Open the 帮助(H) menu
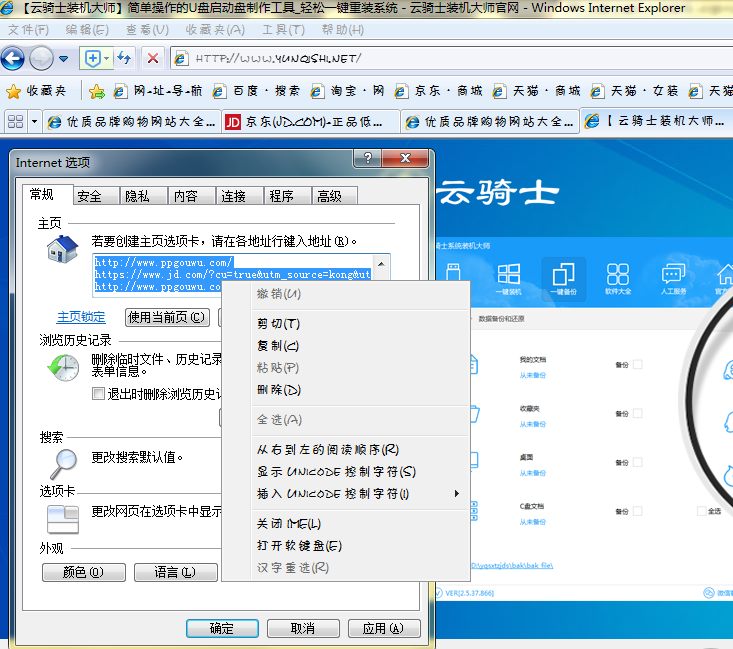Screen dimensions: 733x649 343,30
